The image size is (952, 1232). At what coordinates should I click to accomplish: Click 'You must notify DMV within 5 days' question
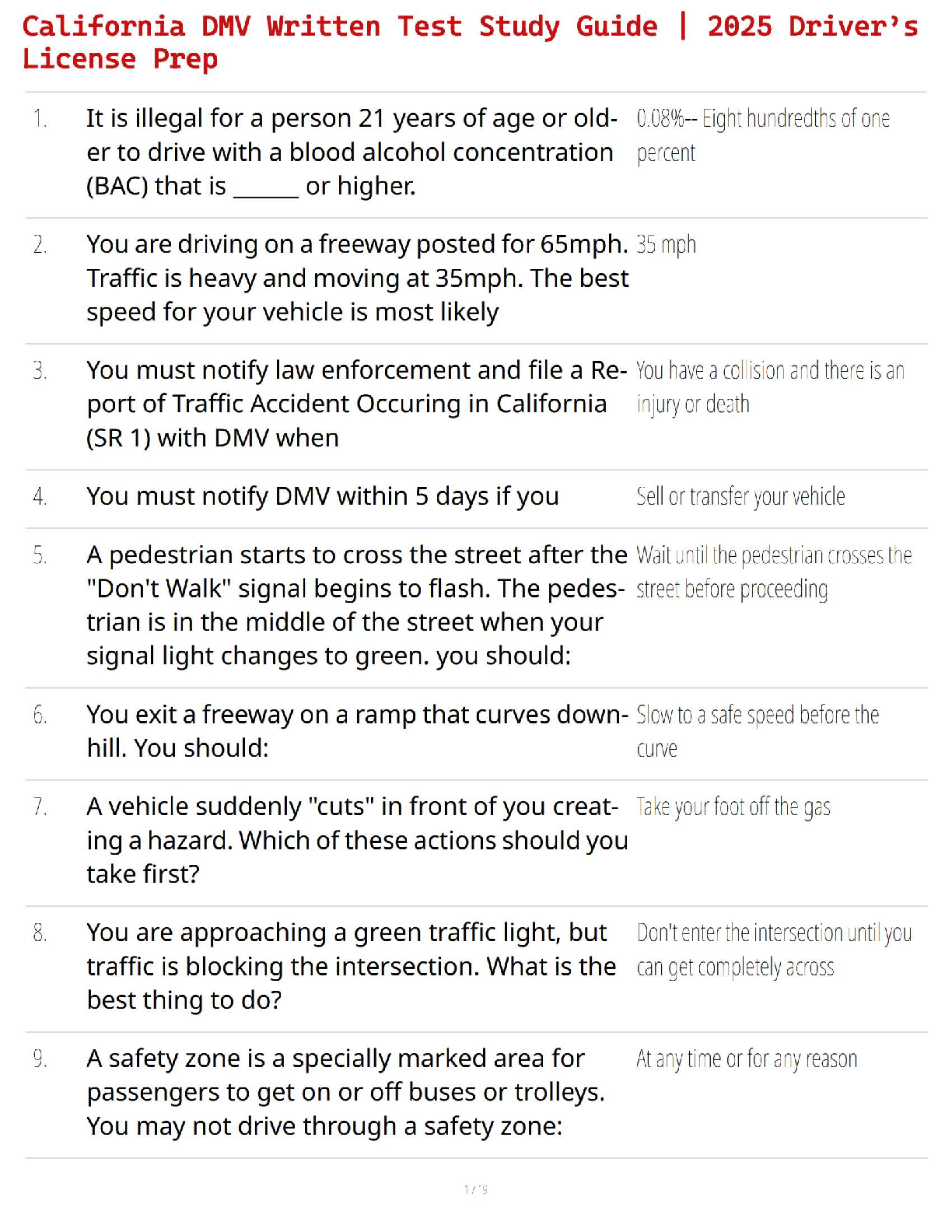323,496
